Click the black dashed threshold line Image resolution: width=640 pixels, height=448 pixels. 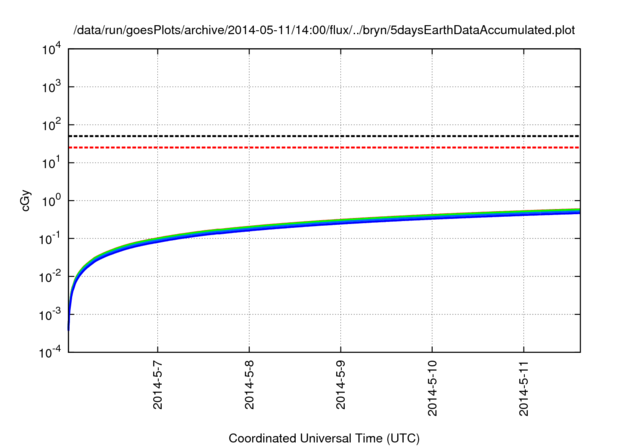pos(324,136)
